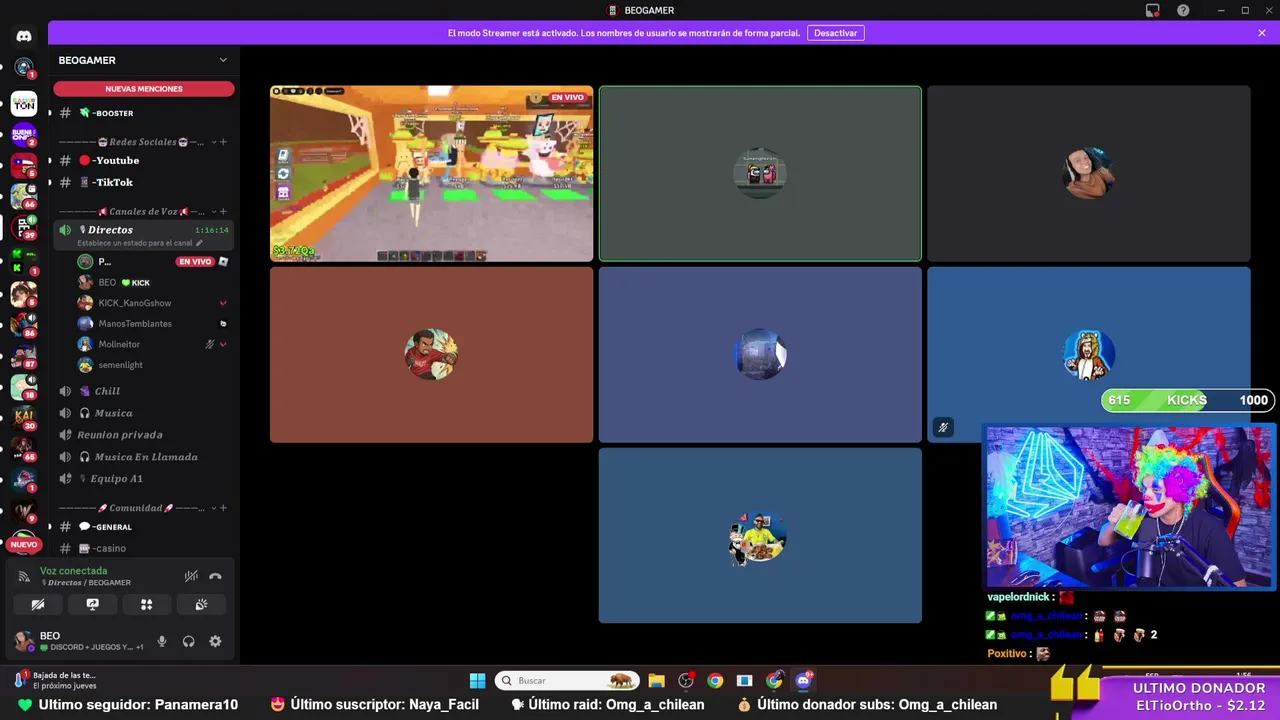
Task: Click the NUEVO unread servers pill
Action: pyautogui.click(x=24, y=545)
